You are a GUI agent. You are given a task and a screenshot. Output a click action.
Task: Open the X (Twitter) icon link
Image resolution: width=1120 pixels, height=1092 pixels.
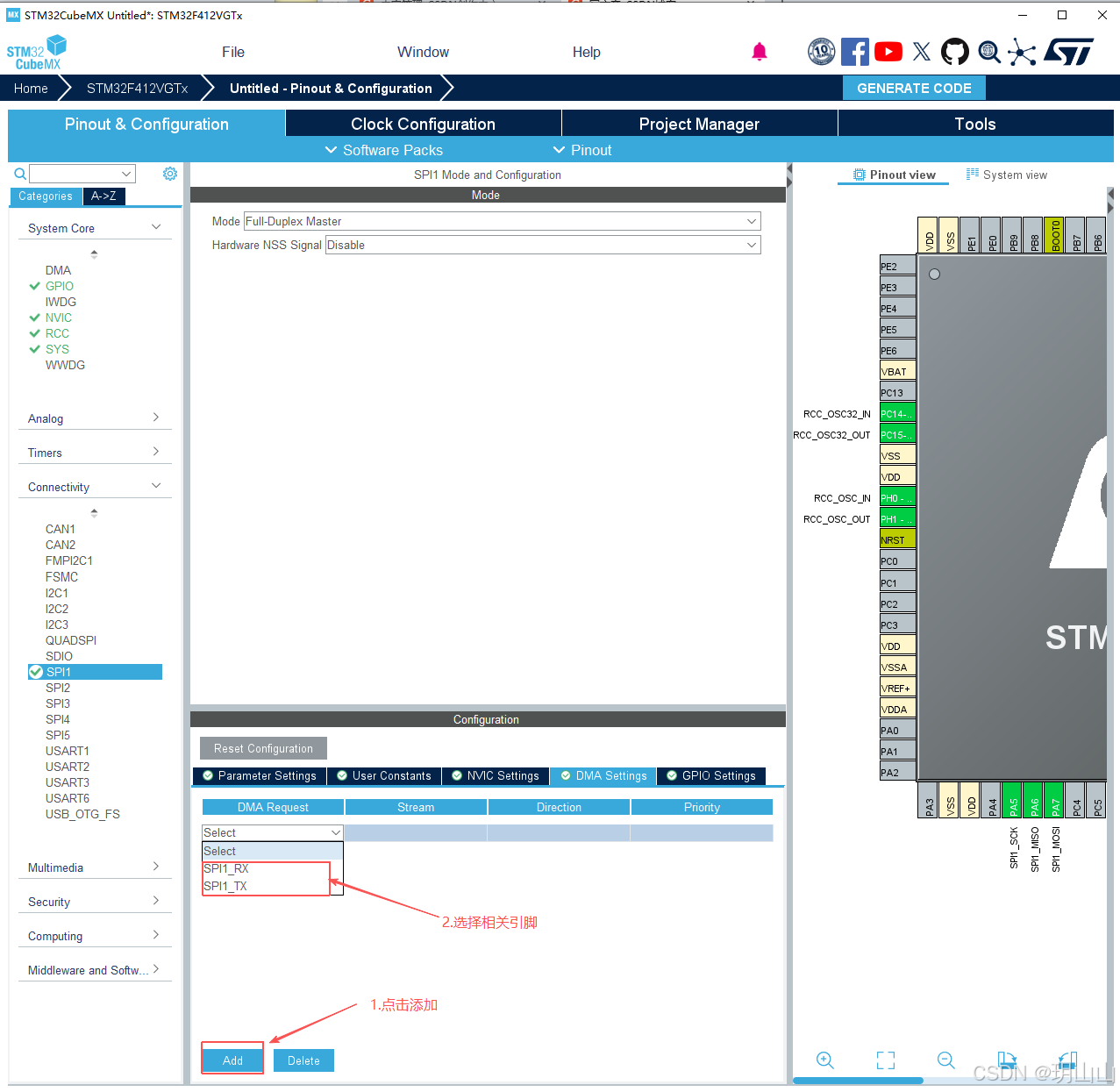[x=922, y=52]
